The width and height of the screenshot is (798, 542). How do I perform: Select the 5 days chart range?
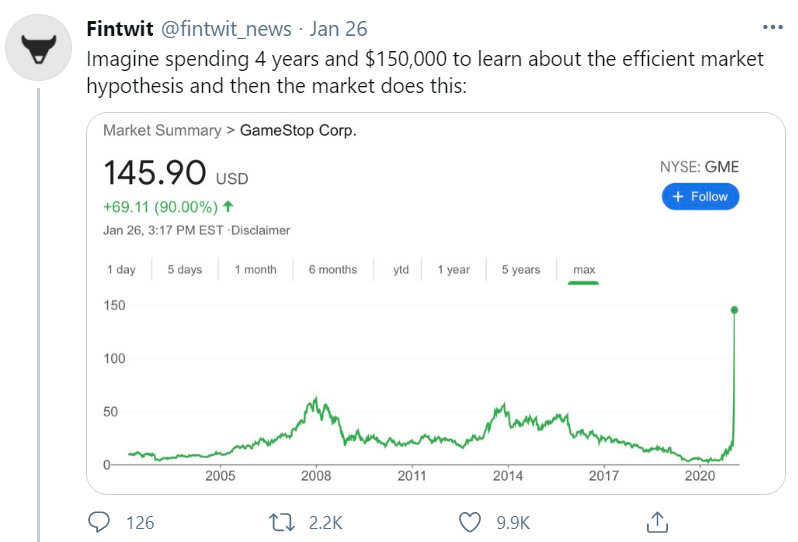pos(185,269)
